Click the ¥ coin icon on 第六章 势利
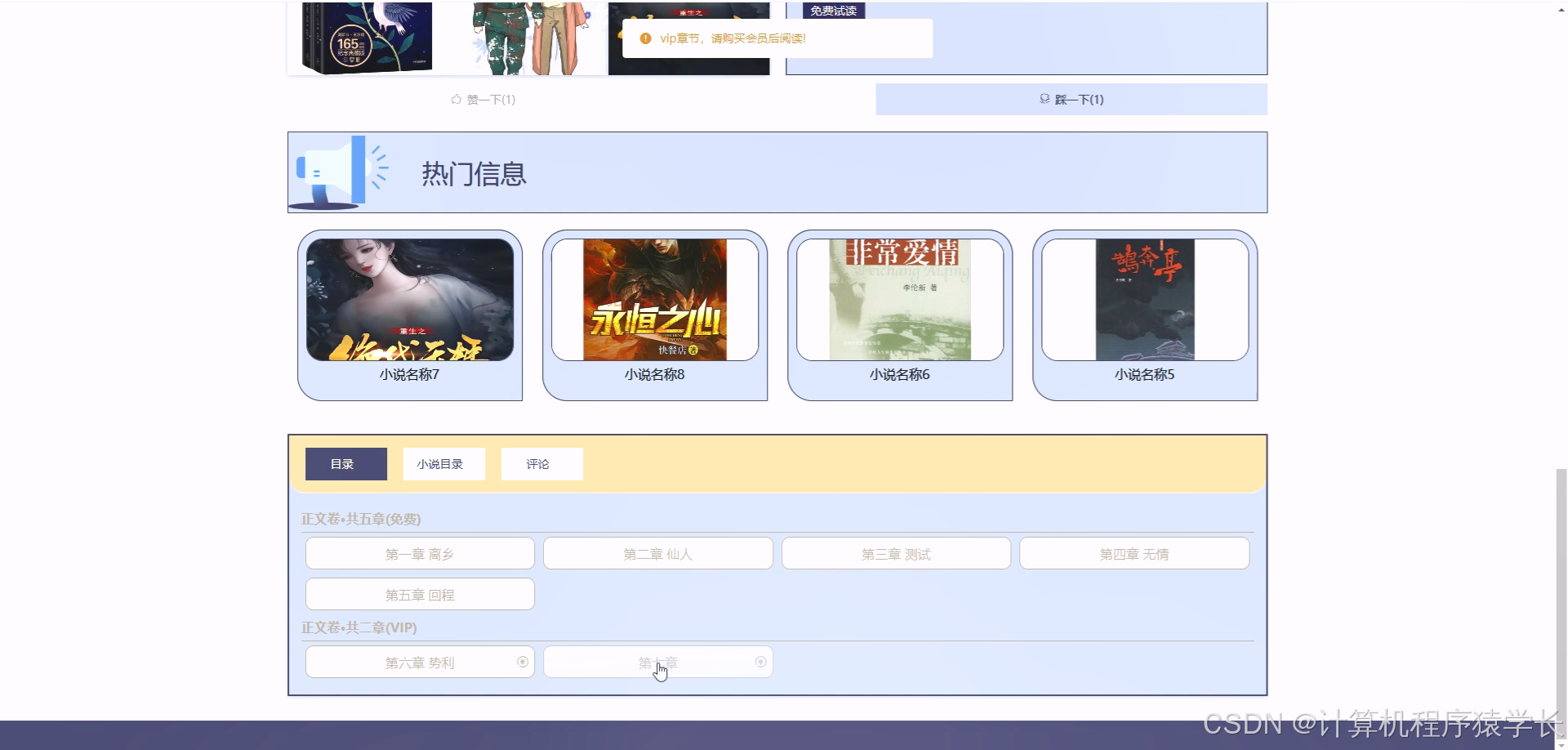Image resolution: width=1568 pixels, height=750 pixels. pos(522,662)
